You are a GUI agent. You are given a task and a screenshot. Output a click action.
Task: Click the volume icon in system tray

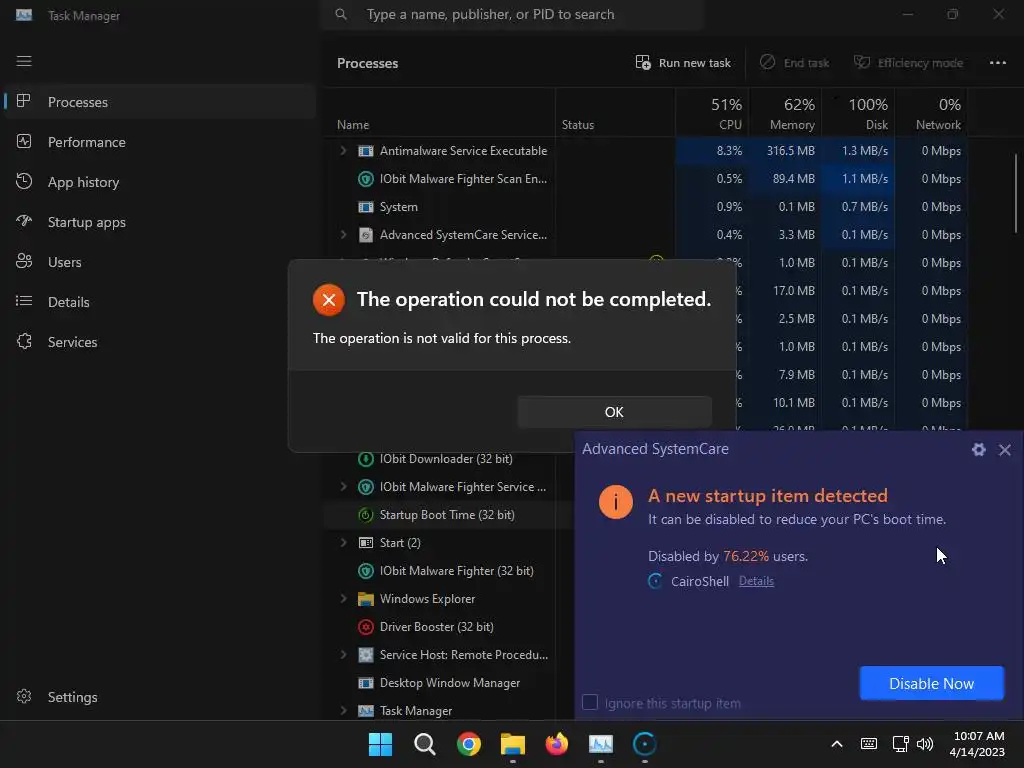coord(925,744)
